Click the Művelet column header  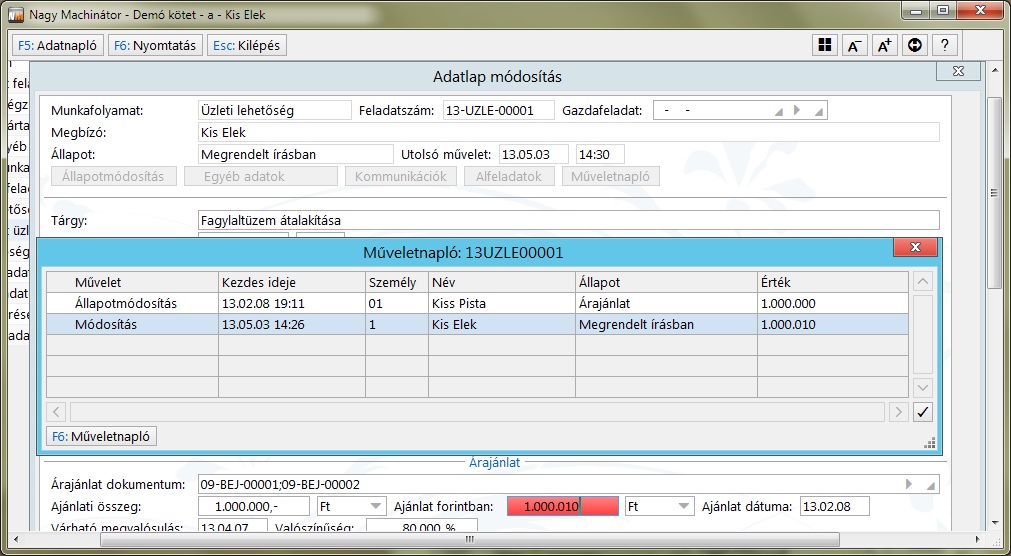coord(132,283)
